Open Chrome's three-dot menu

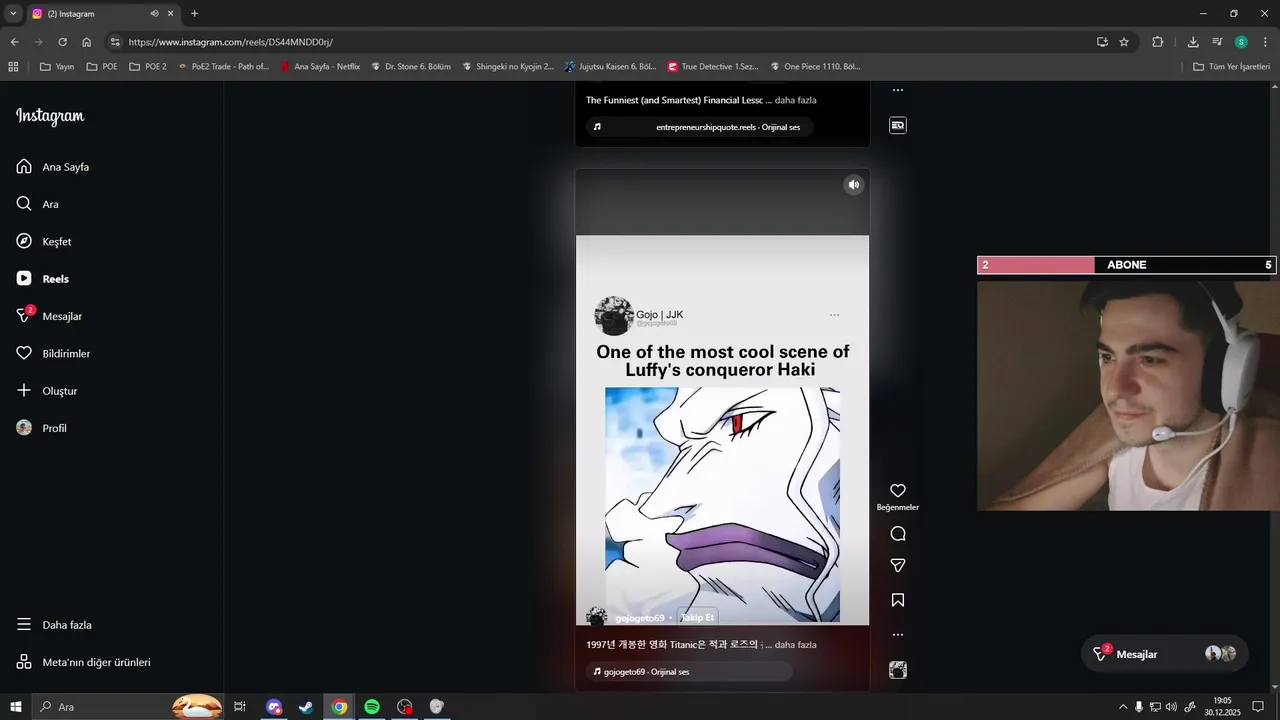(x=1264, y=42)
